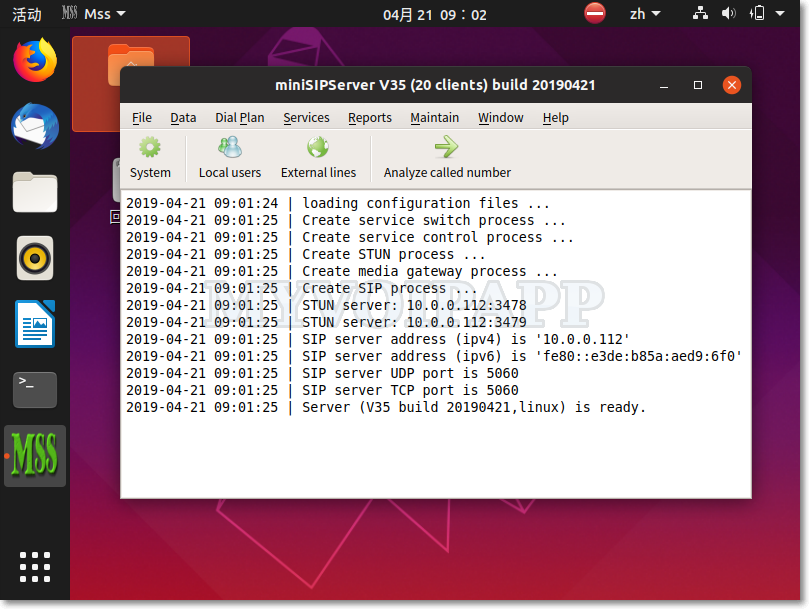This screenshot has height=609, width=809.
Task: Launch Firefox from the dock
Action: (x=35, y=60)
